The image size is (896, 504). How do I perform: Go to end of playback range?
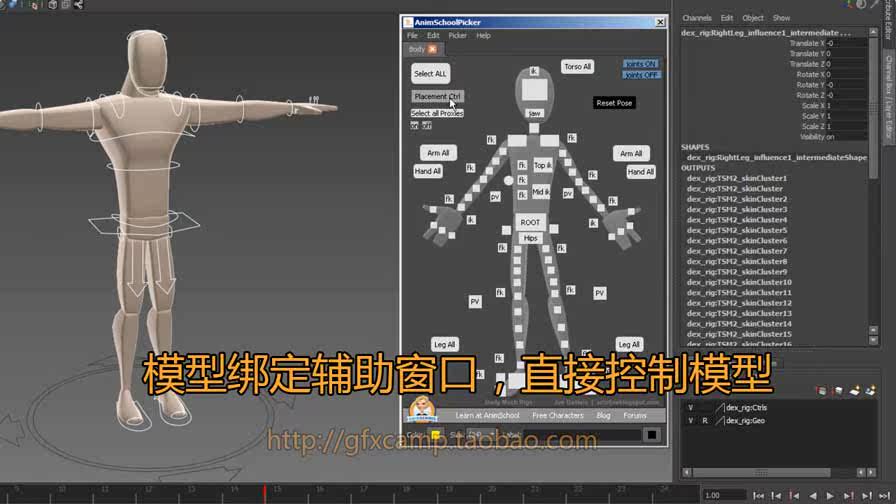point(885,496)
